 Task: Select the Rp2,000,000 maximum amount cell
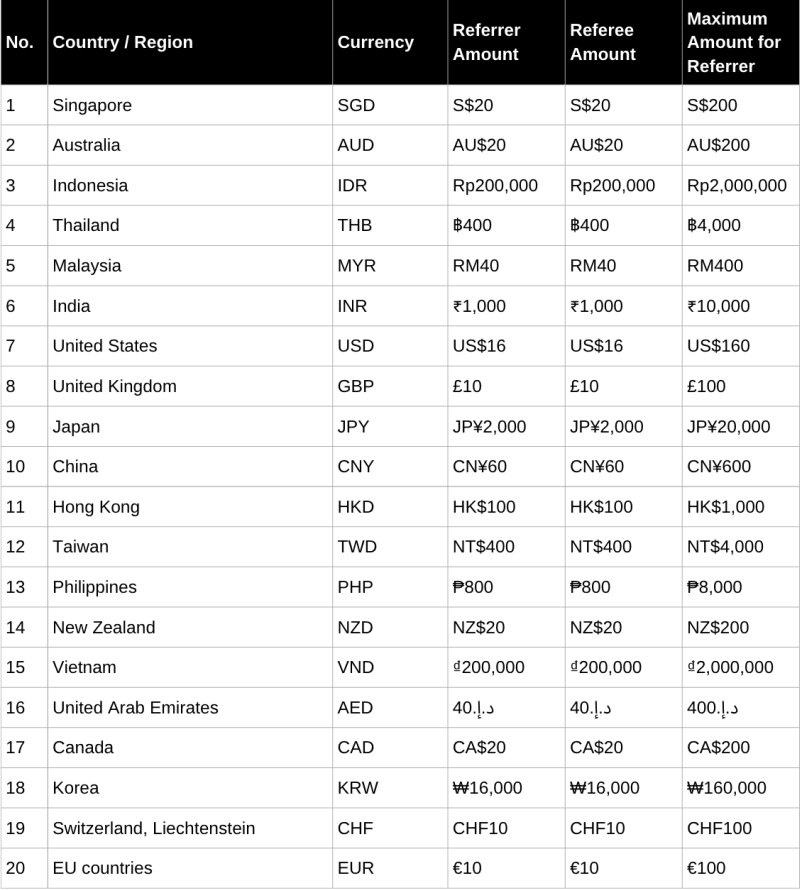click(737, 185)
